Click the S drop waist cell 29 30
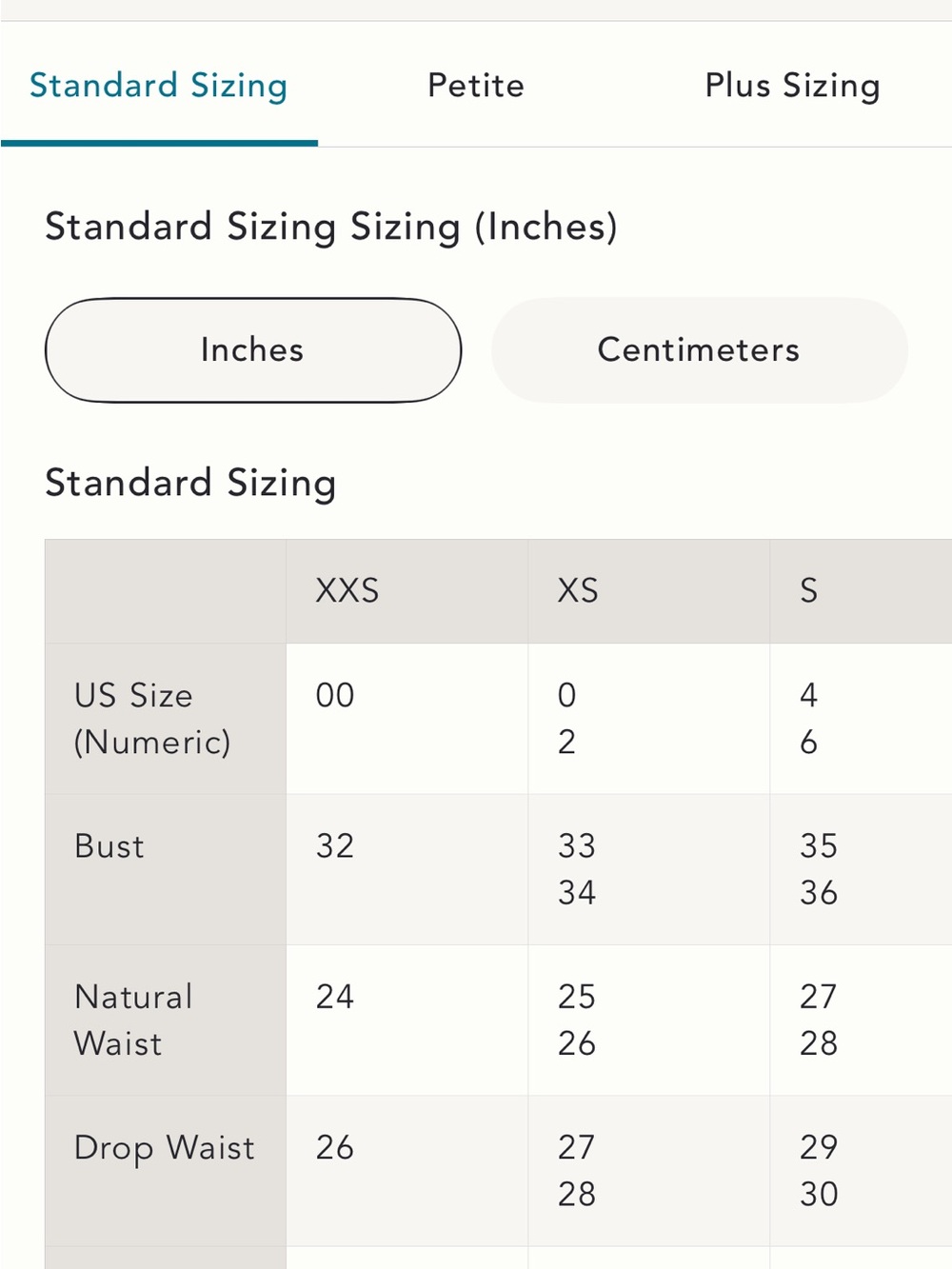Screen dimensions: 952x1269 tap(861, 1170)
